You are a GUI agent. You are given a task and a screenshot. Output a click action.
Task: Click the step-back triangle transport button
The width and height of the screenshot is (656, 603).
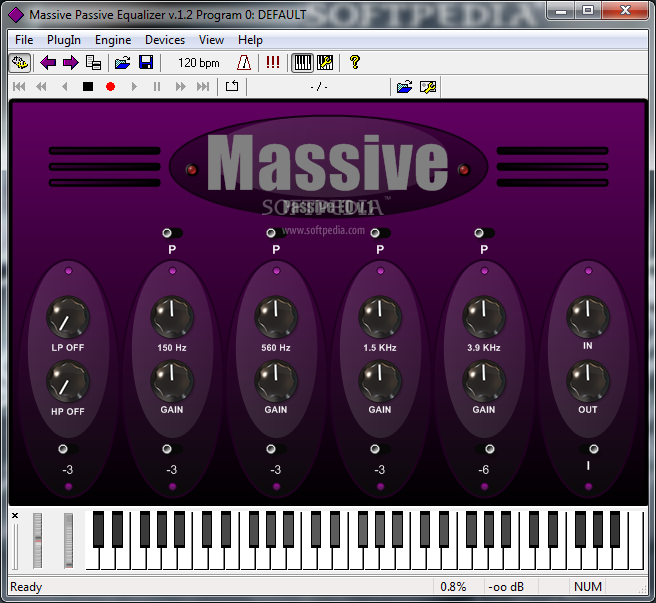coord(64,87)
